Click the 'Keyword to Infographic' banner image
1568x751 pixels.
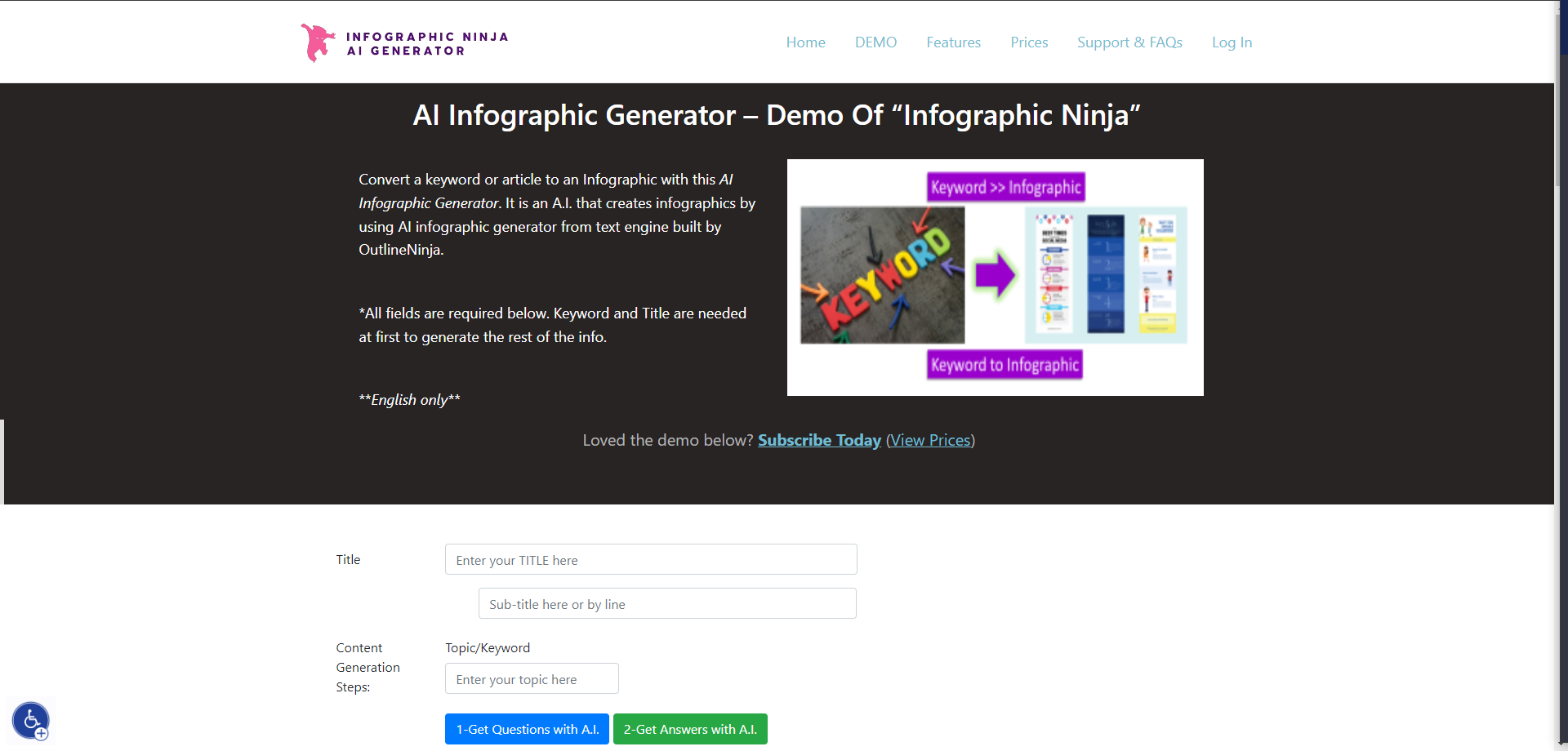tap(1004, 364)
